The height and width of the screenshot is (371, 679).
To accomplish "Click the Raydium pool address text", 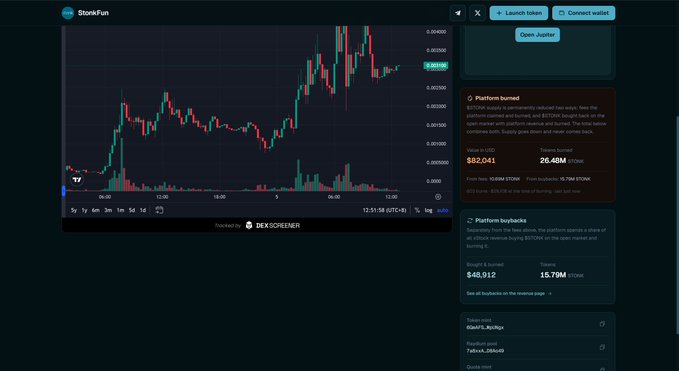I will pos(485,351).
